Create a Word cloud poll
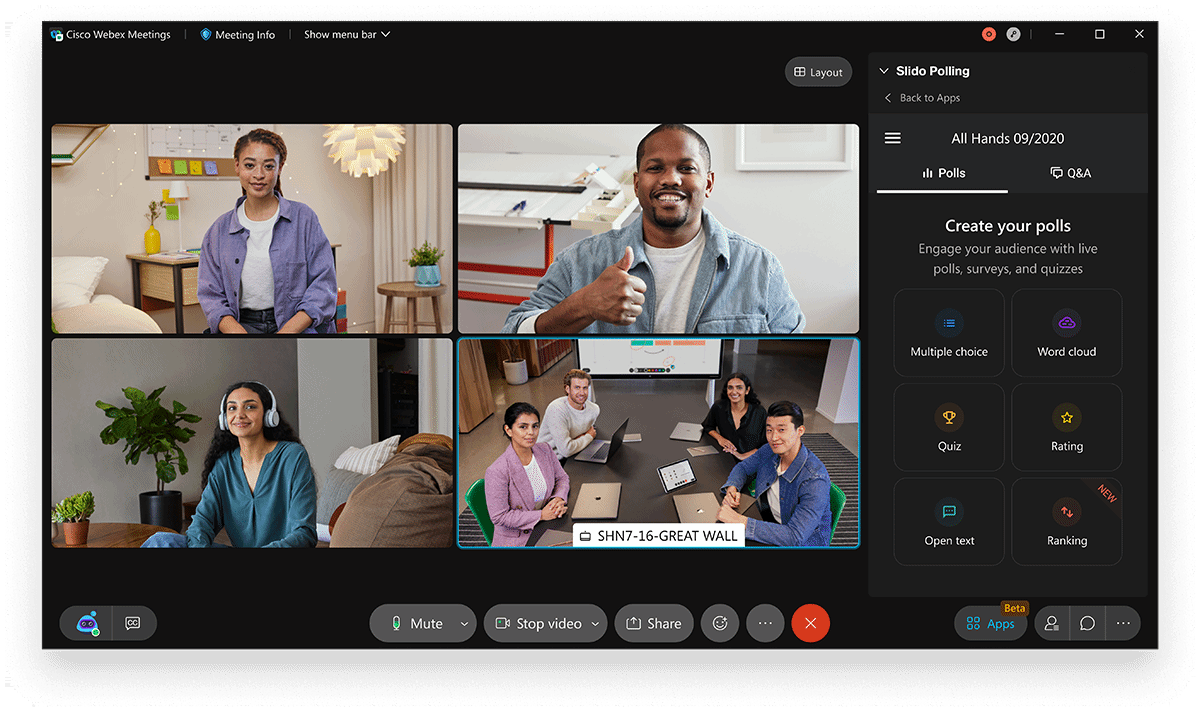The height and width of the screenshot is (712, 1200). click(x=1066, y=332)
